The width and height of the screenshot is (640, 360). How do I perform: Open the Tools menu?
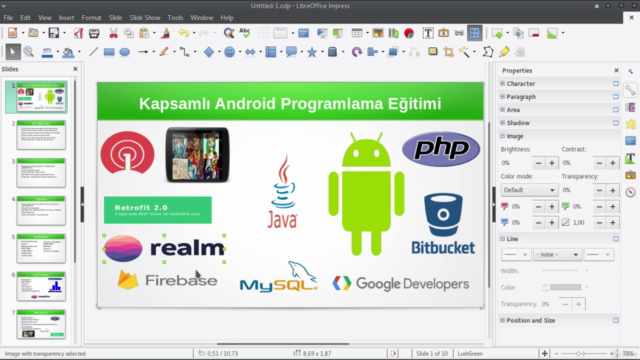[175, 18]
